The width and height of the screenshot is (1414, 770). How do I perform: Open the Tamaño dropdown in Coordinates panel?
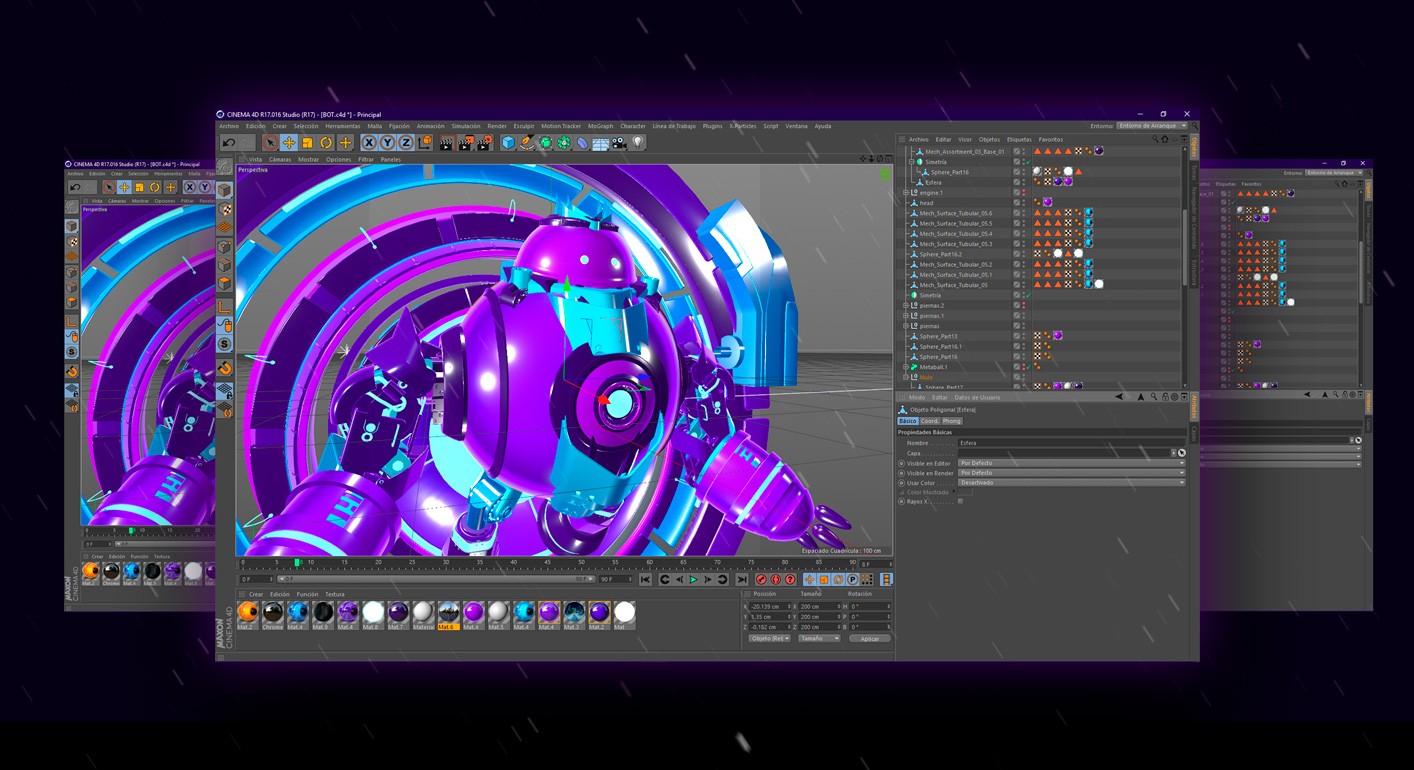[819, 638]
